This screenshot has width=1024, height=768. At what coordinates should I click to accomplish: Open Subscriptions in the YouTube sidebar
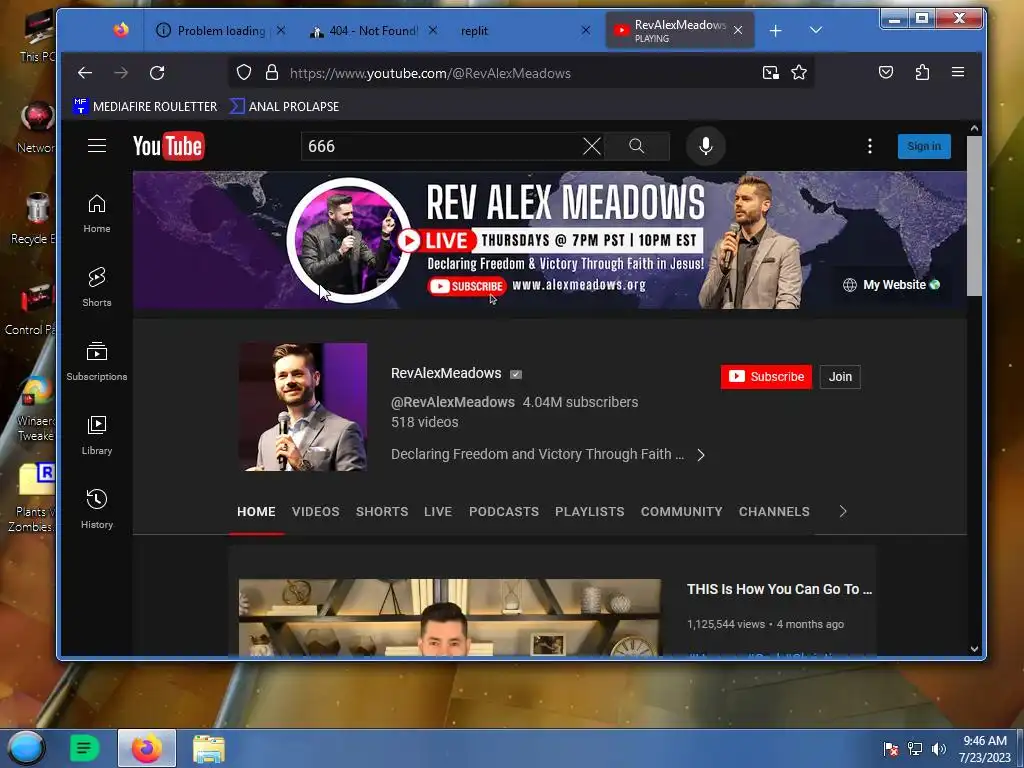(97, 361)
